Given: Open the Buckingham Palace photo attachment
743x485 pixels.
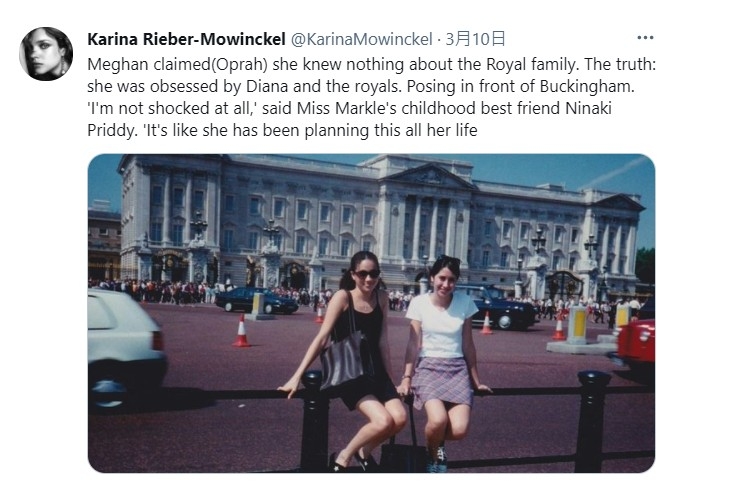Looking at the screenshot, I should tap(371, 313).
